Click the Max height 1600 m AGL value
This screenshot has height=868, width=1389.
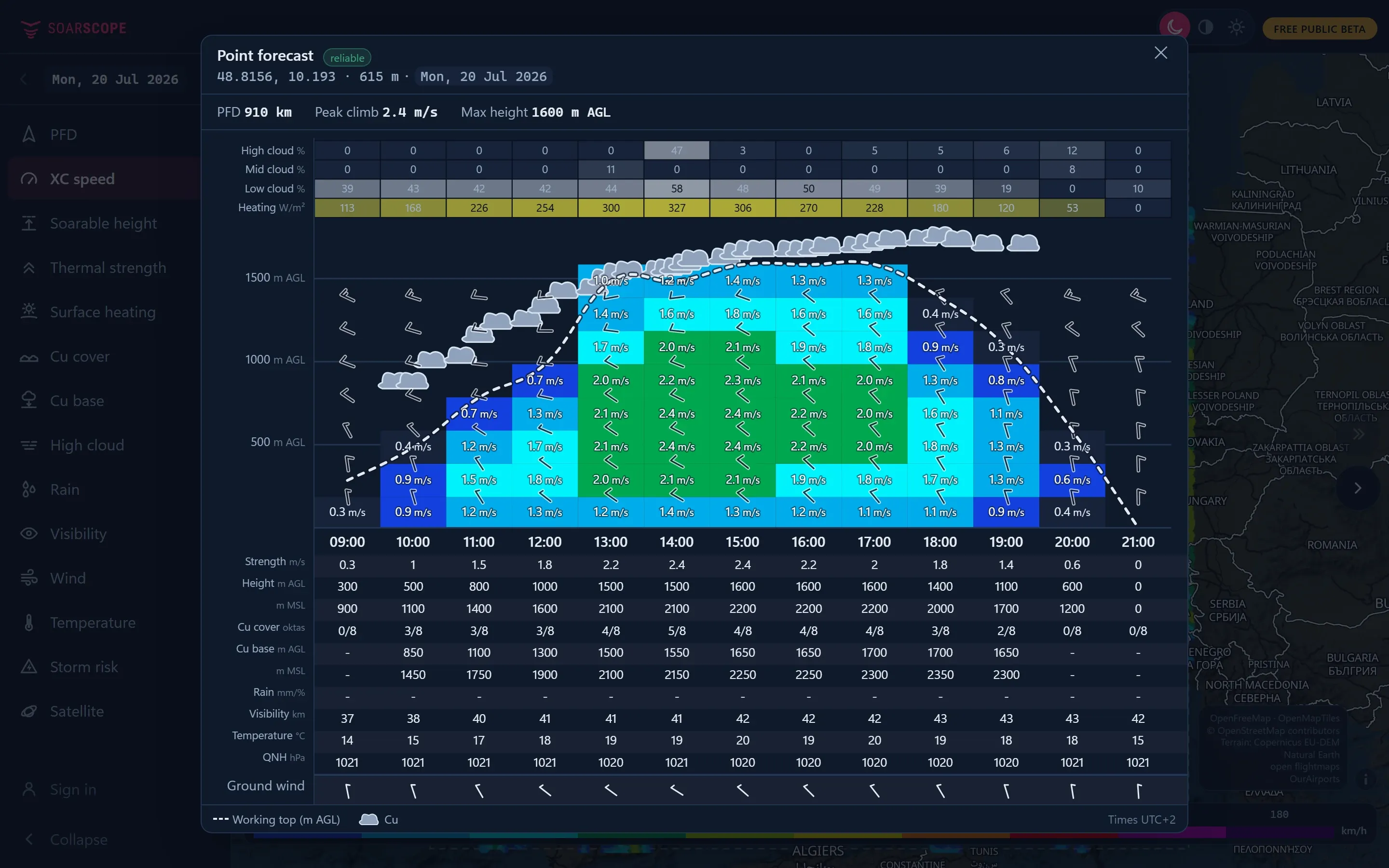571,112
